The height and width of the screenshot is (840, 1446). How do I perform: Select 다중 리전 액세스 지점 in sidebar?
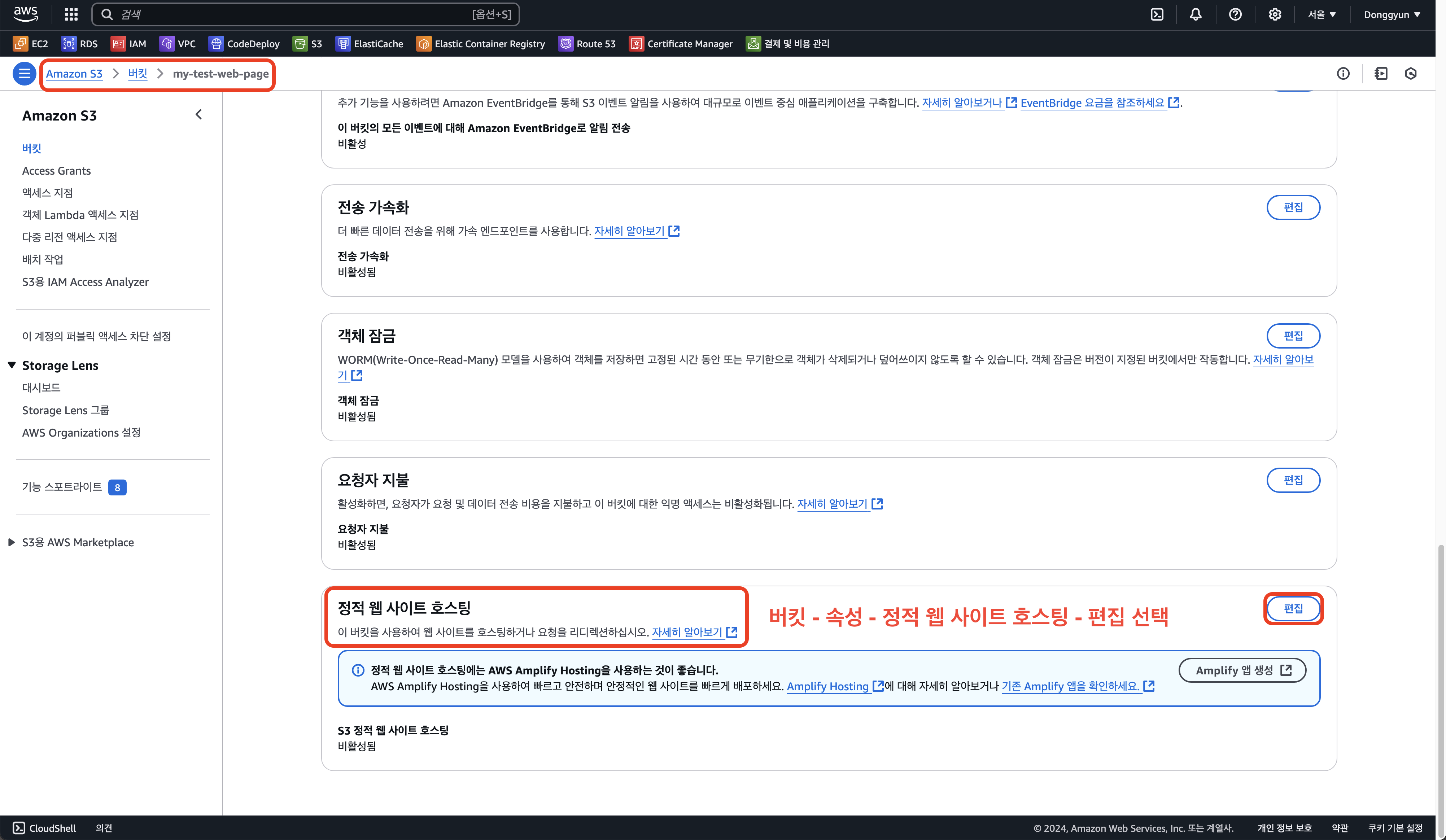click(69, 237)
